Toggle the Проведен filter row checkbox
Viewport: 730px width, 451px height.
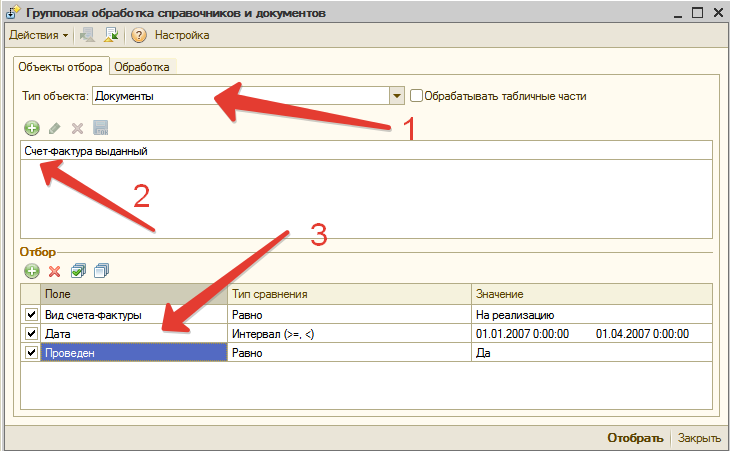tap(30, 352)
